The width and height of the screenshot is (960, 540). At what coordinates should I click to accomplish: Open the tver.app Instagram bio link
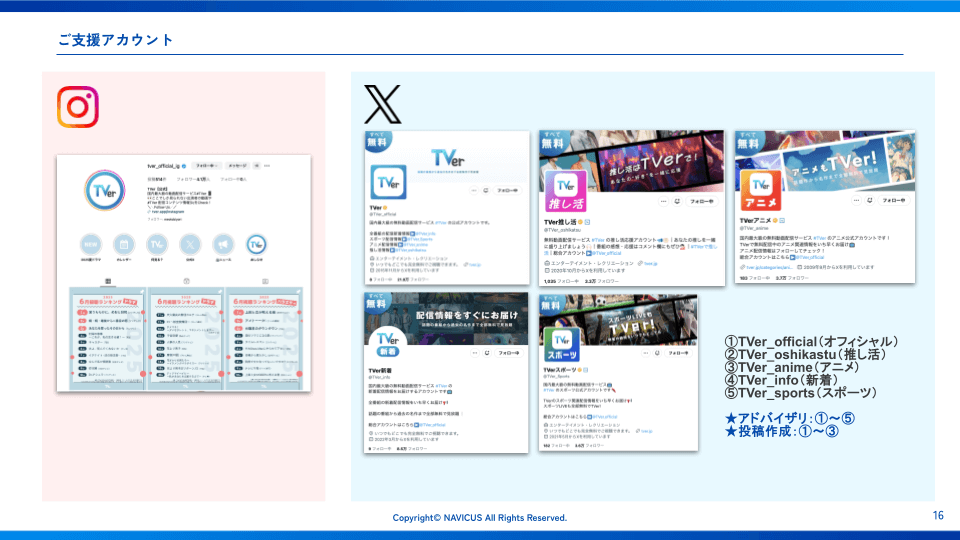(x=167, y=212)
